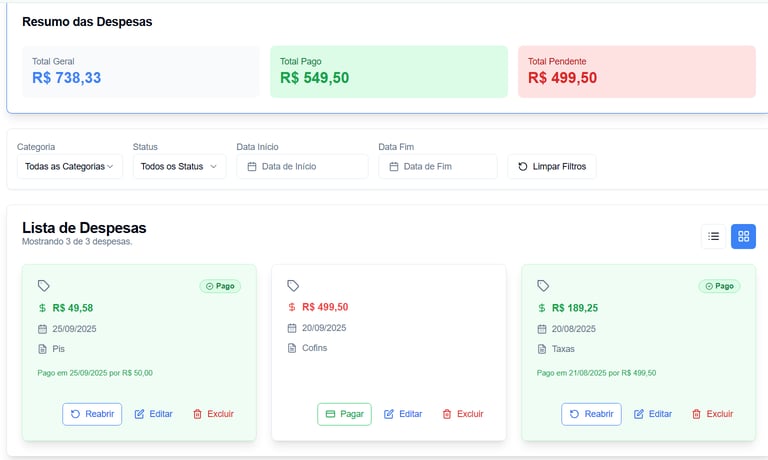Edit the Pis expense

click(x=153, y=414)
